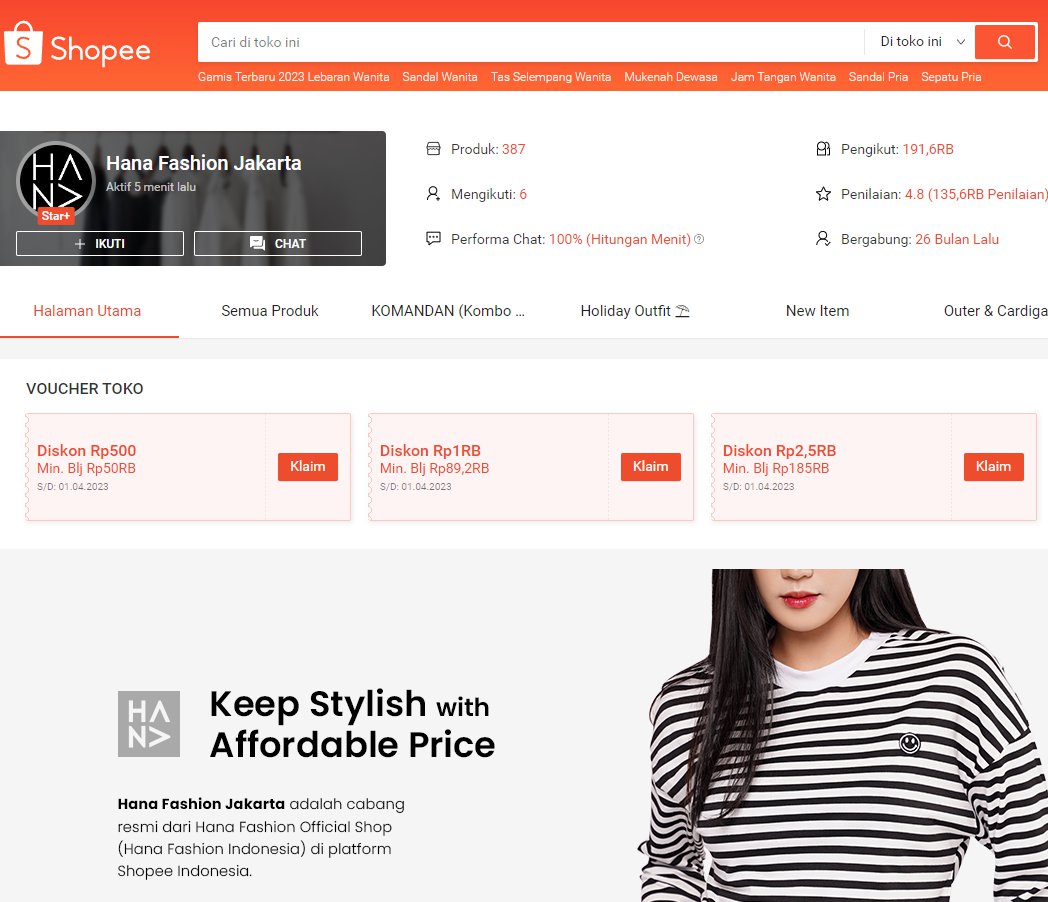The image size is (1048, 902).
Task: Open the "Di toko ini" search scope dropdown
Action: pyautogui.click(x=922, y=42)
